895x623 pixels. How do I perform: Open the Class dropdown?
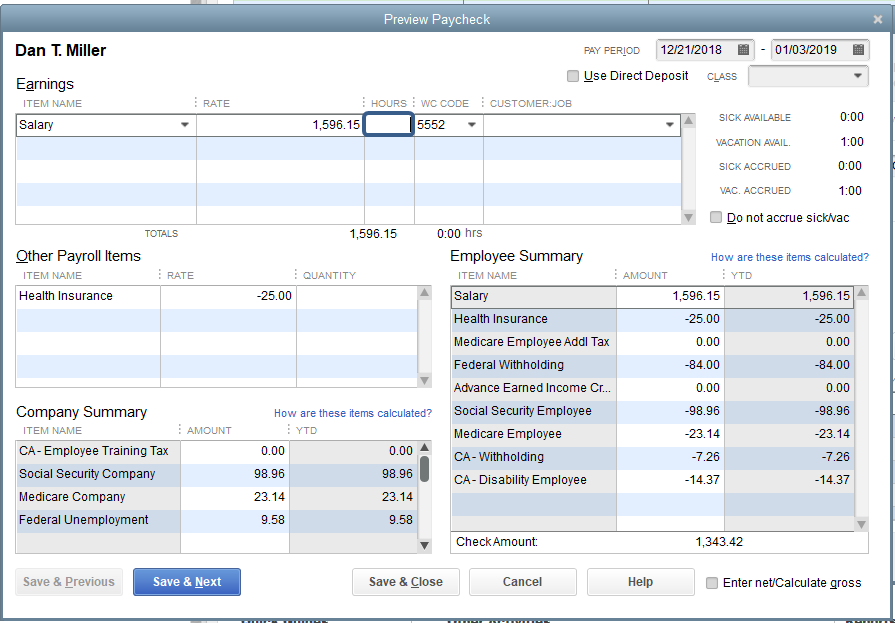857,76
